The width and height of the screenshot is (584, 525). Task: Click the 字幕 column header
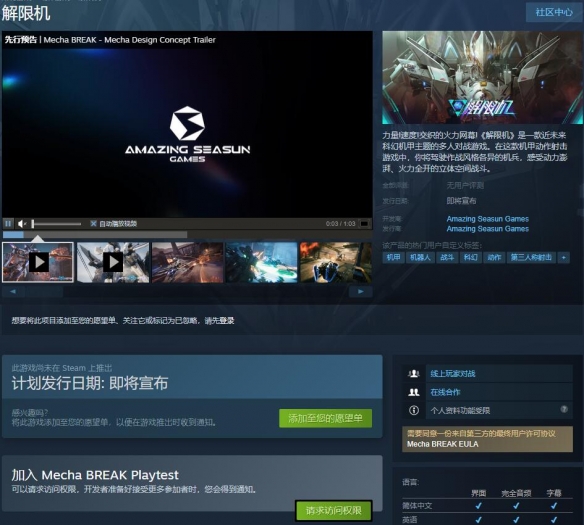(554, 493)
